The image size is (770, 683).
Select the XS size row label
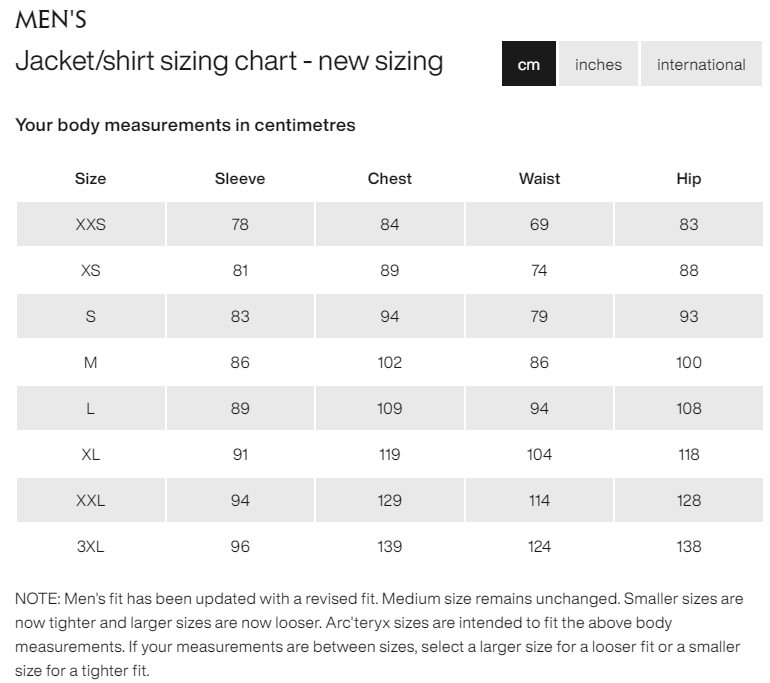[90, 271]
